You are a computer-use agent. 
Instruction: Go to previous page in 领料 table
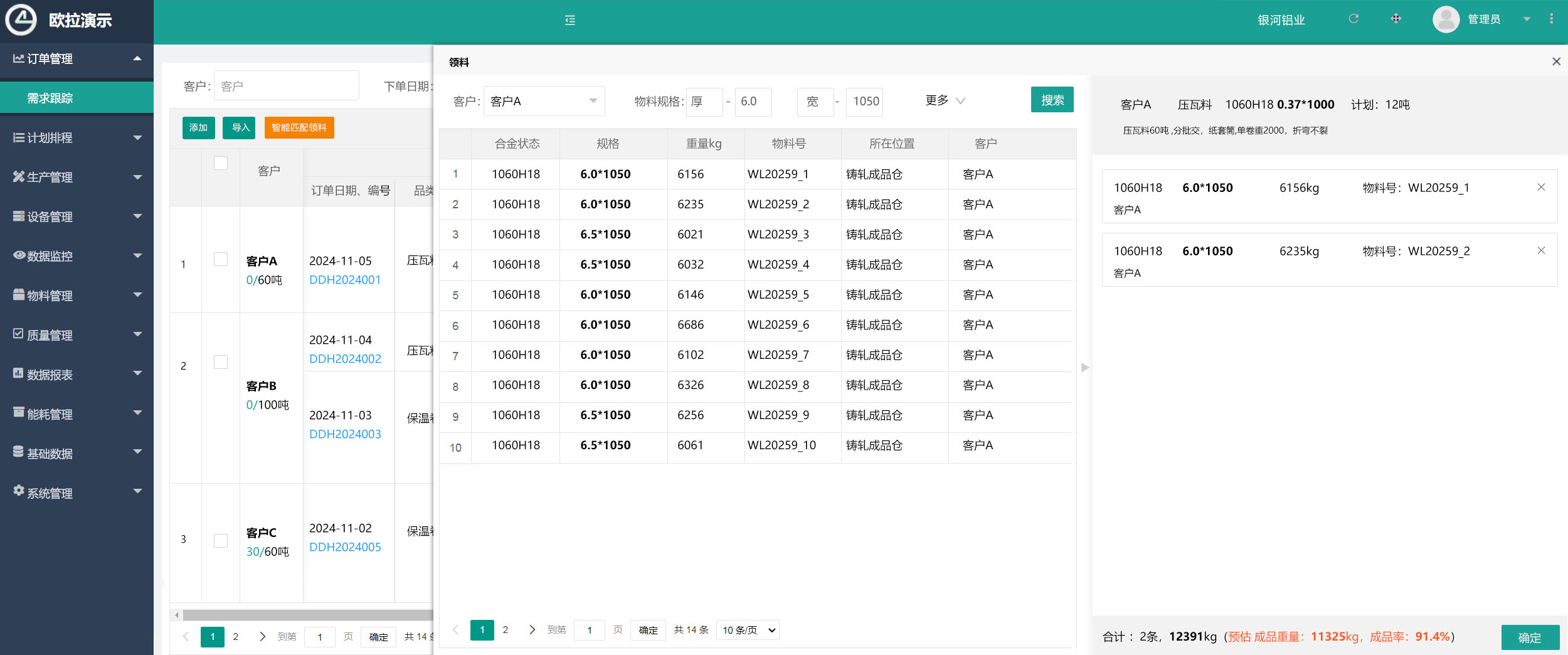pos(456,629)
